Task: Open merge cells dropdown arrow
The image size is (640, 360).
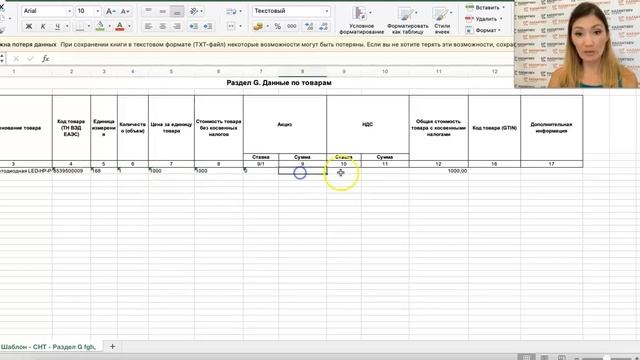Action: coord(240,27)
